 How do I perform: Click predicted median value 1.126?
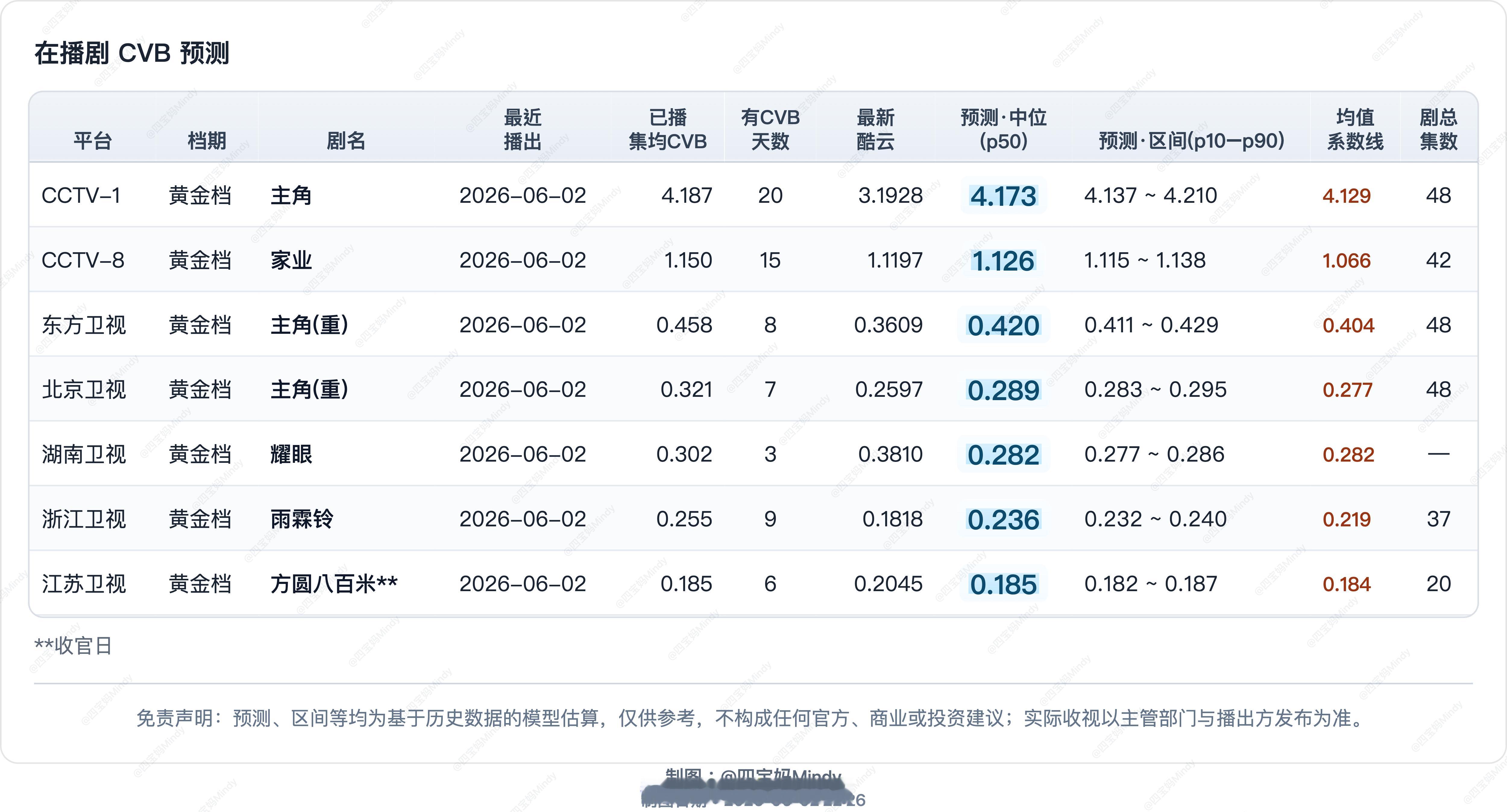click(x=1003, y=262)
